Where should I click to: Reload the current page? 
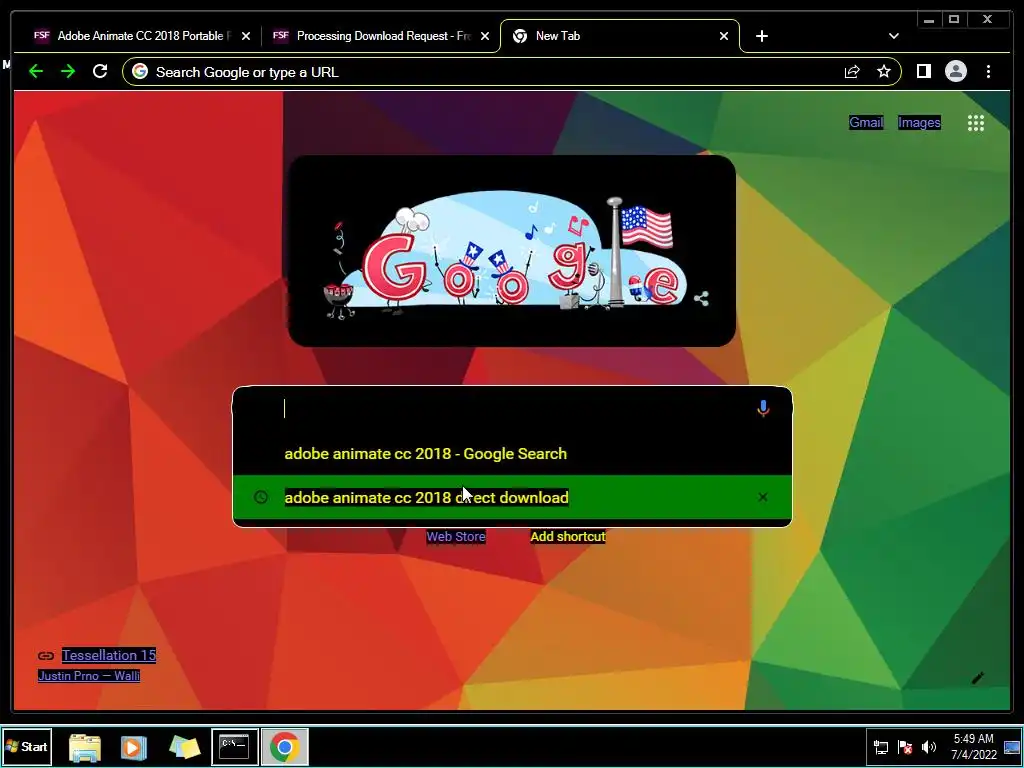(x=100, y=71)
